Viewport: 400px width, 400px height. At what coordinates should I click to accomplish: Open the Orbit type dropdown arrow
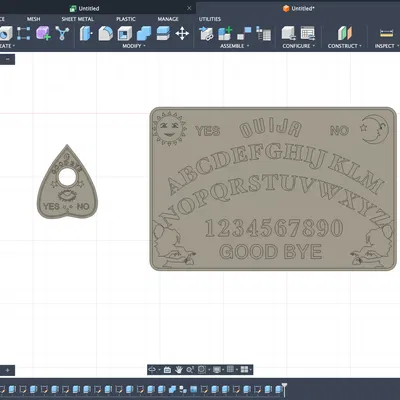point(159,369)
